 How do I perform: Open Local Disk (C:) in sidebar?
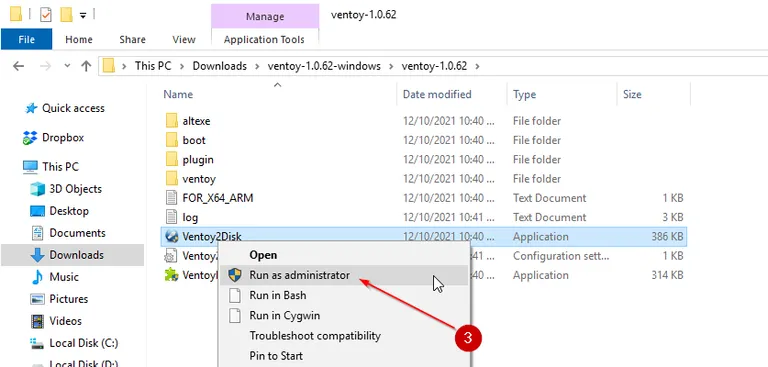83,343
